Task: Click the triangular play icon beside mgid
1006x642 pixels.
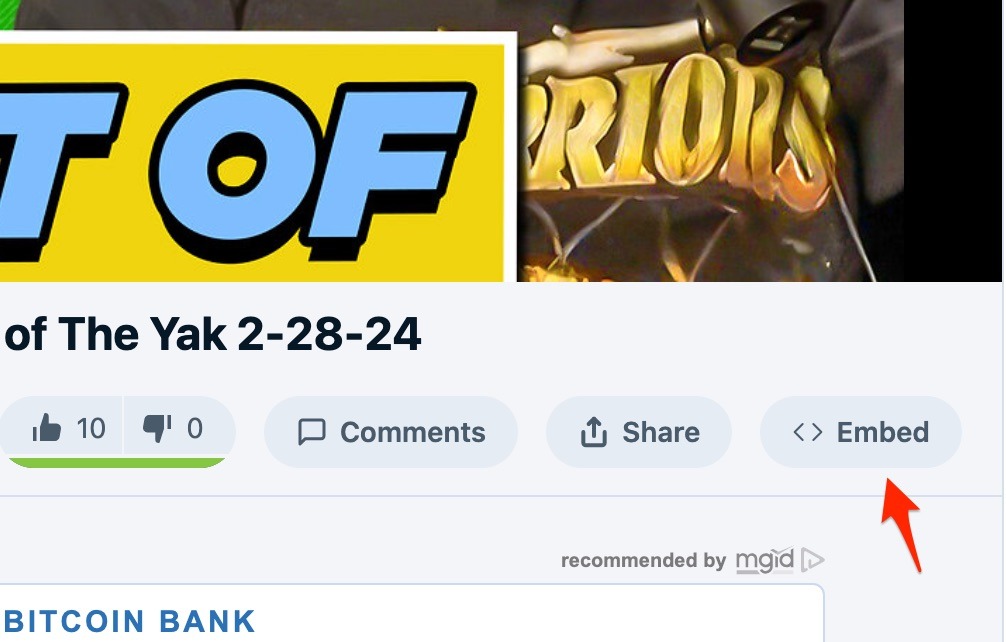Action: (812, 560)
